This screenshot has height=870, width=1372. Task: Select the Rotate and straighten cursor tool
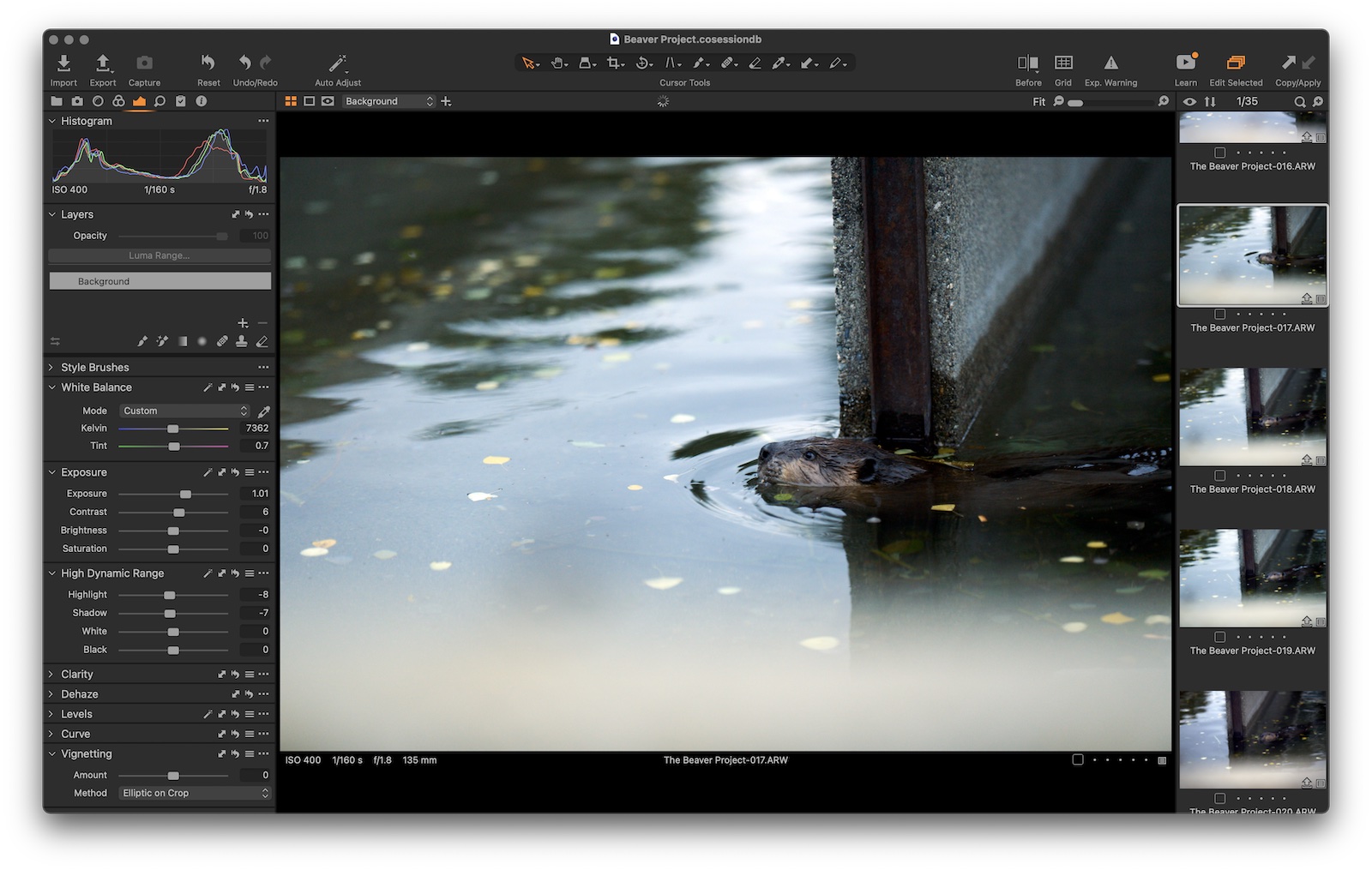pos(643,63)
